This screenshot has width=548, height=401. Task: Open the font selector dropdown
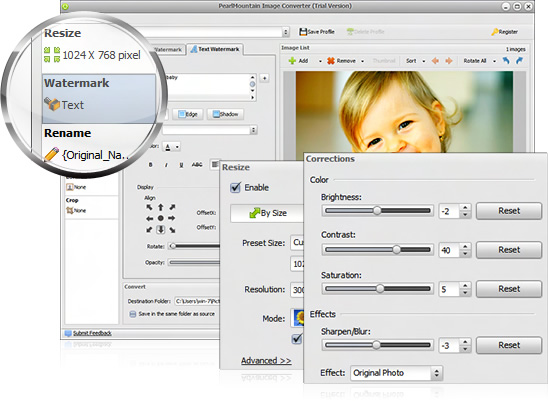point(254,130)
